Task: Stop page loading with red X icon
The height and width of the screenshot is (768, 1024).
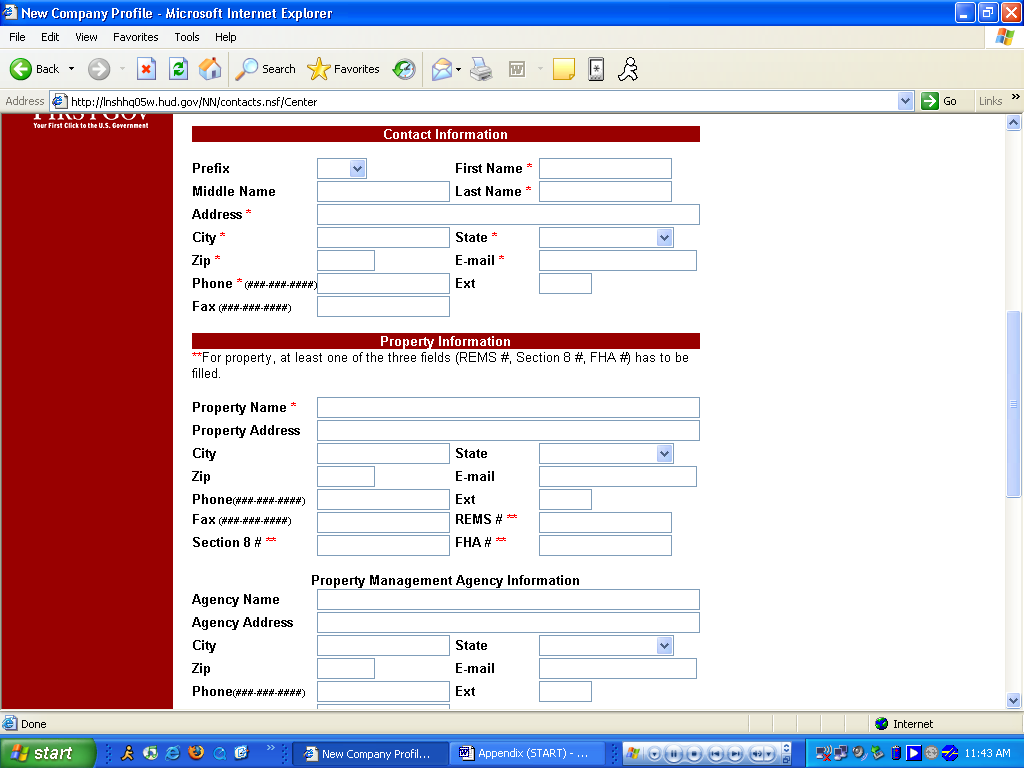Action: coord(146,69)
